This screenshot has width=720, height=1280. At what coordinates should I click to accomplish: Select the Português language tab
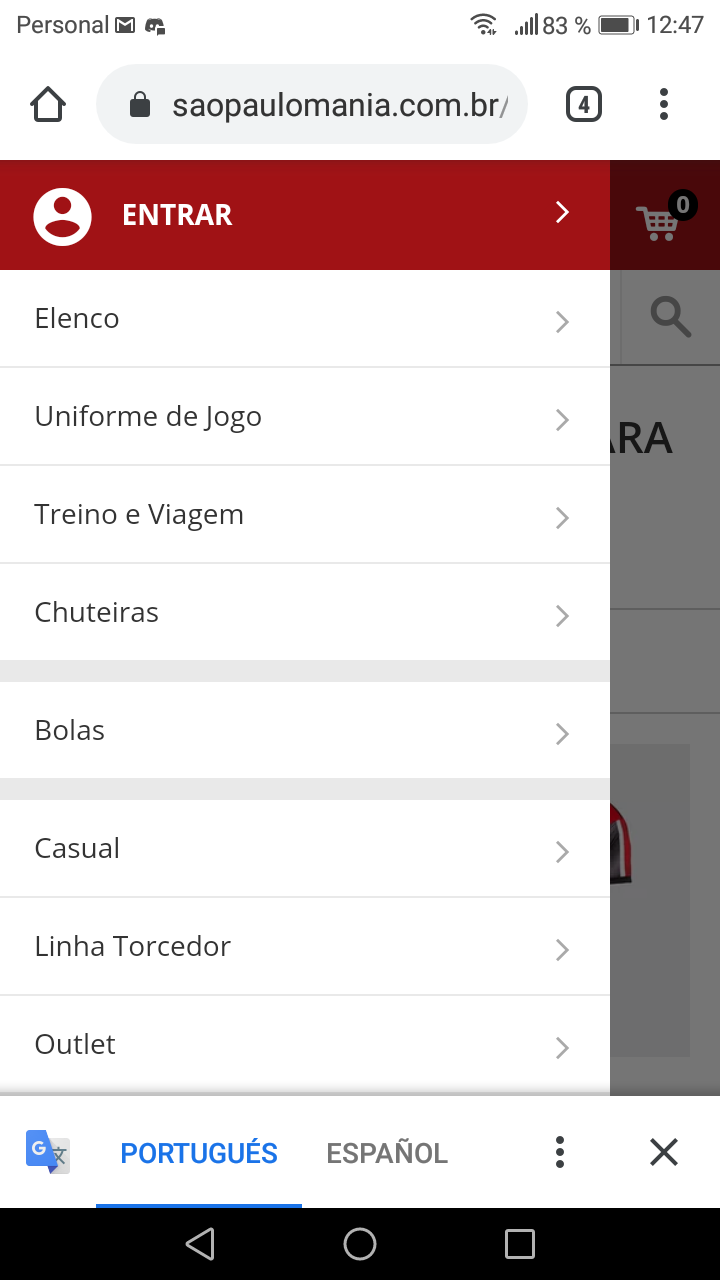pos(199,1153)
